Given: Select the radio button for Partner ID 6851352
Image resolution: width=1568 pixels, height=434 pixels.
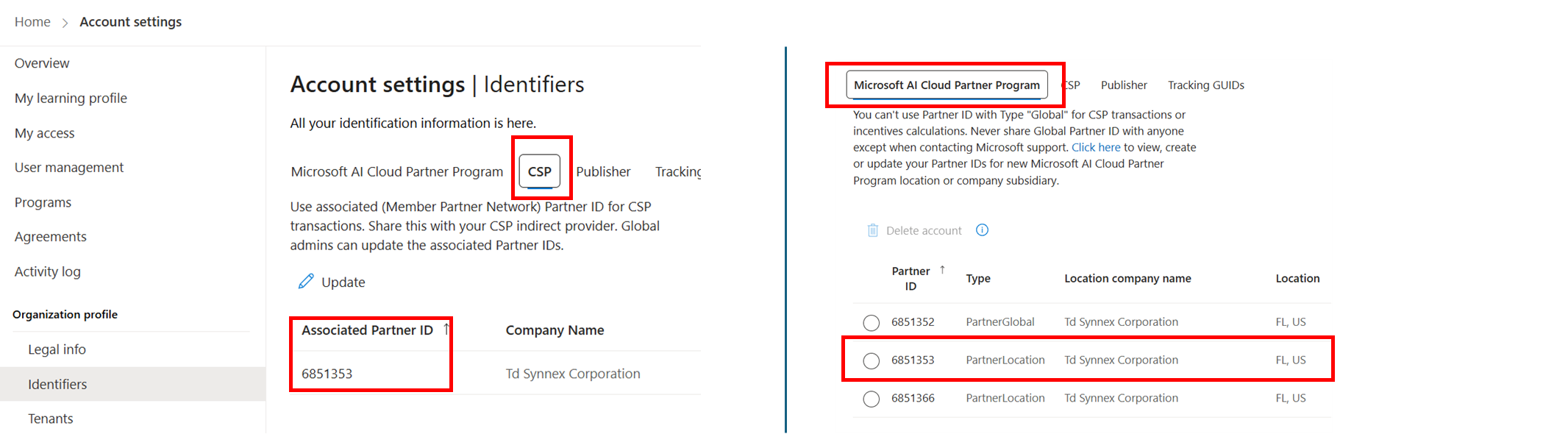Looking at the screenshot, I should 871,322.
